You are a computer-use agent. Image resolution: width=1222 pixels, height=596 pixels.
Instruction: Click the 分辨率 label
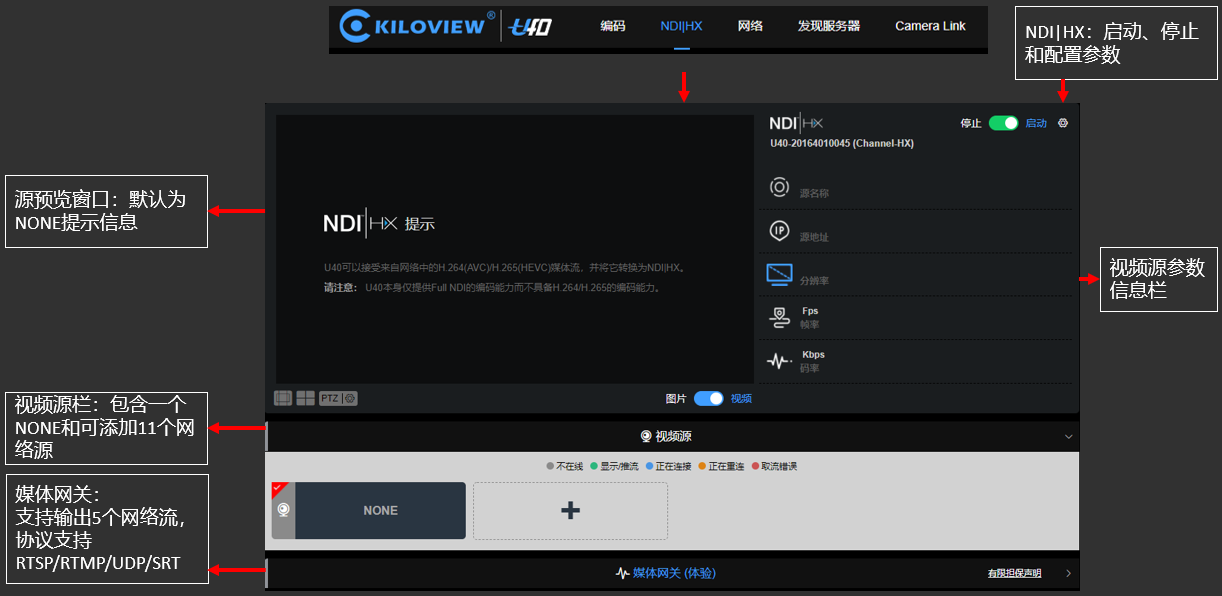tap(814, 281)
